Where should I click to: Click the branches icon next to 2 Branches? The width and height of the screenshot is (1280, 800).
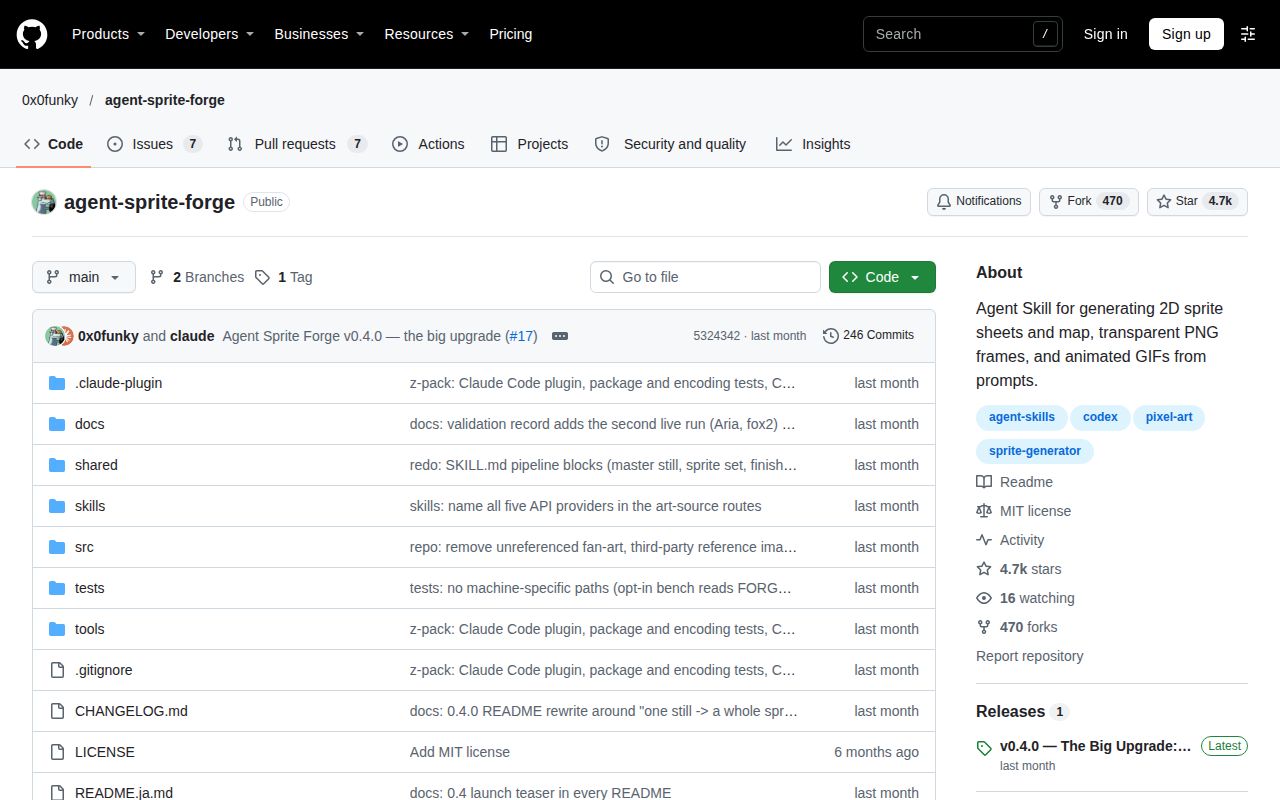tap(157, 277)
